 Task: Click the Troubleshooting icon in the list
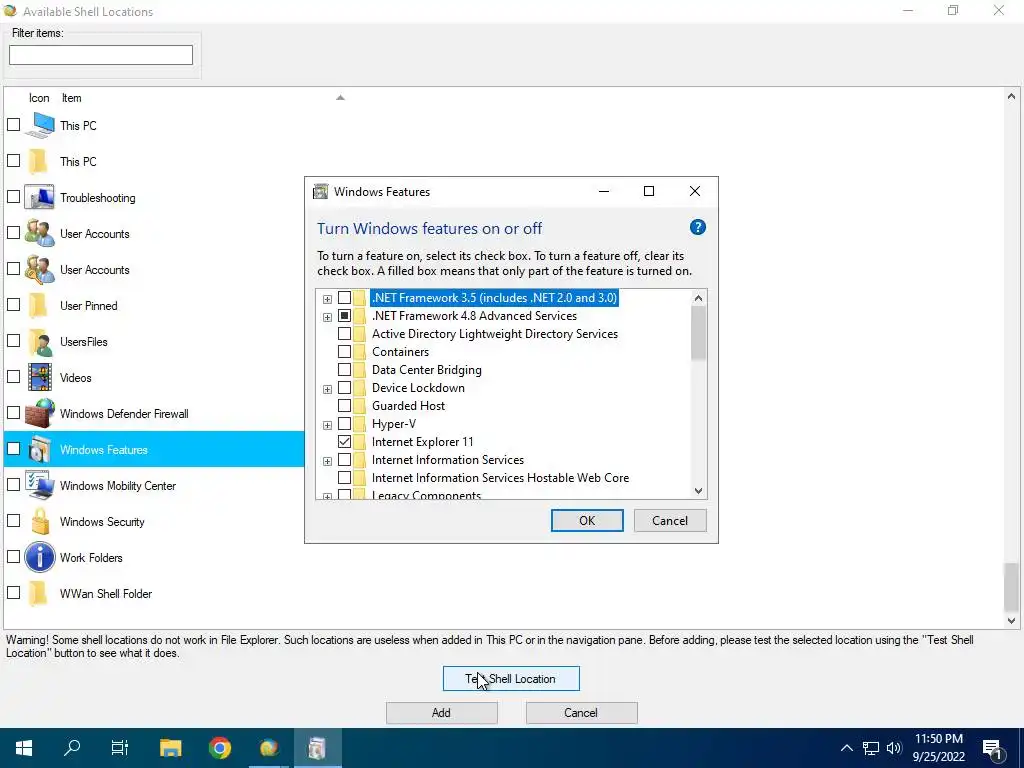coord(39,197)
